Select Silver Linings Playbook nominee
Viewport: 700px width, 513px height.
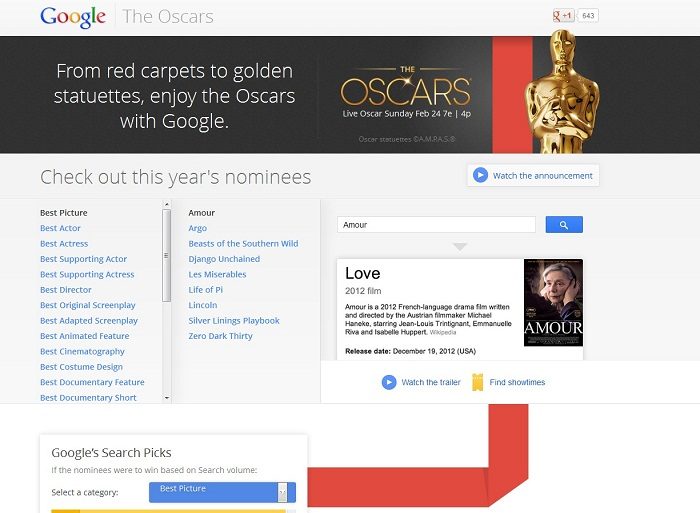pos(234,321)
